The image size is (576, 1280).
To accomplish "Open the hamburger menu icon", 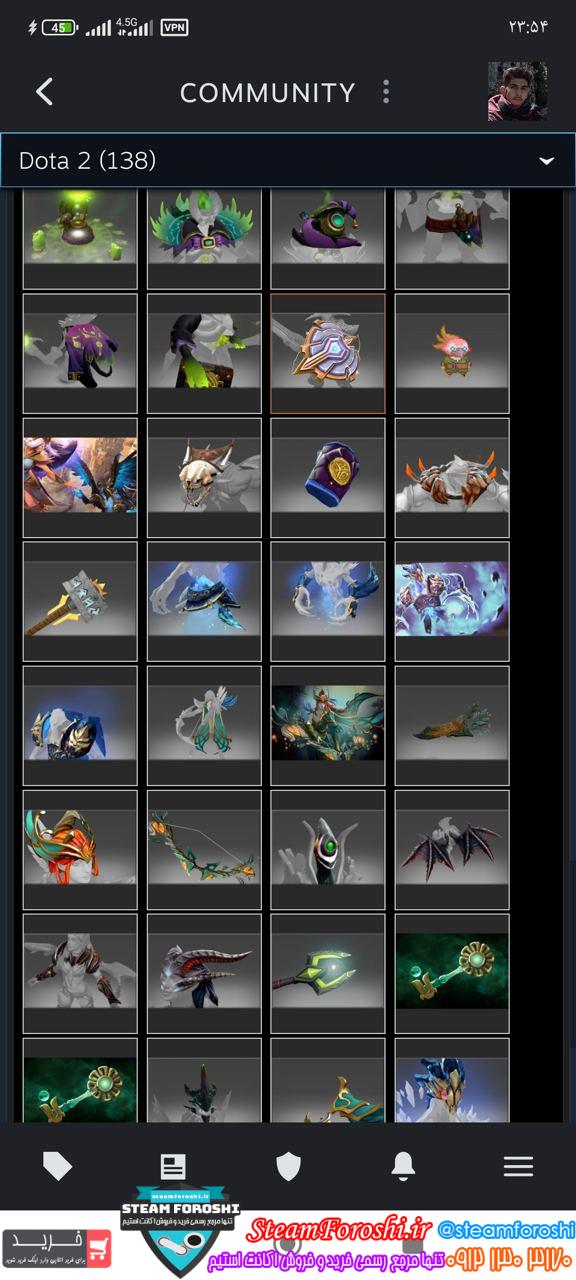I will [x=518, y=1166].
